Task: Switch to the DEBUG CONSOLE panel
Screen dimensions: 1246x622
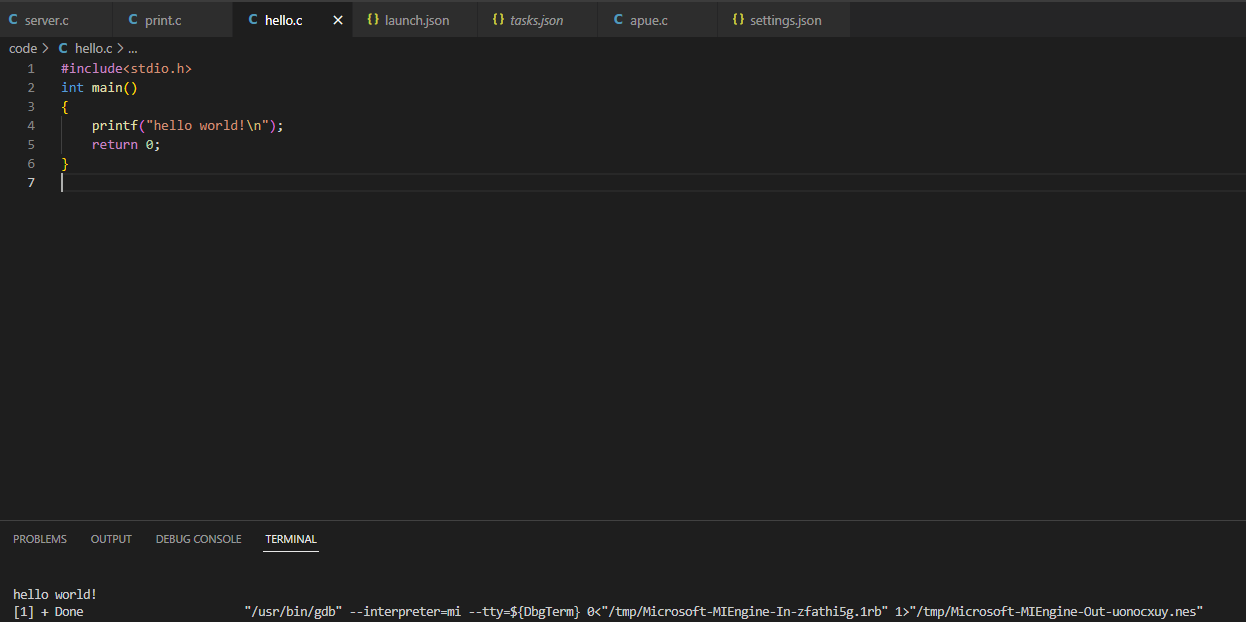Action: tap(198, 539)
